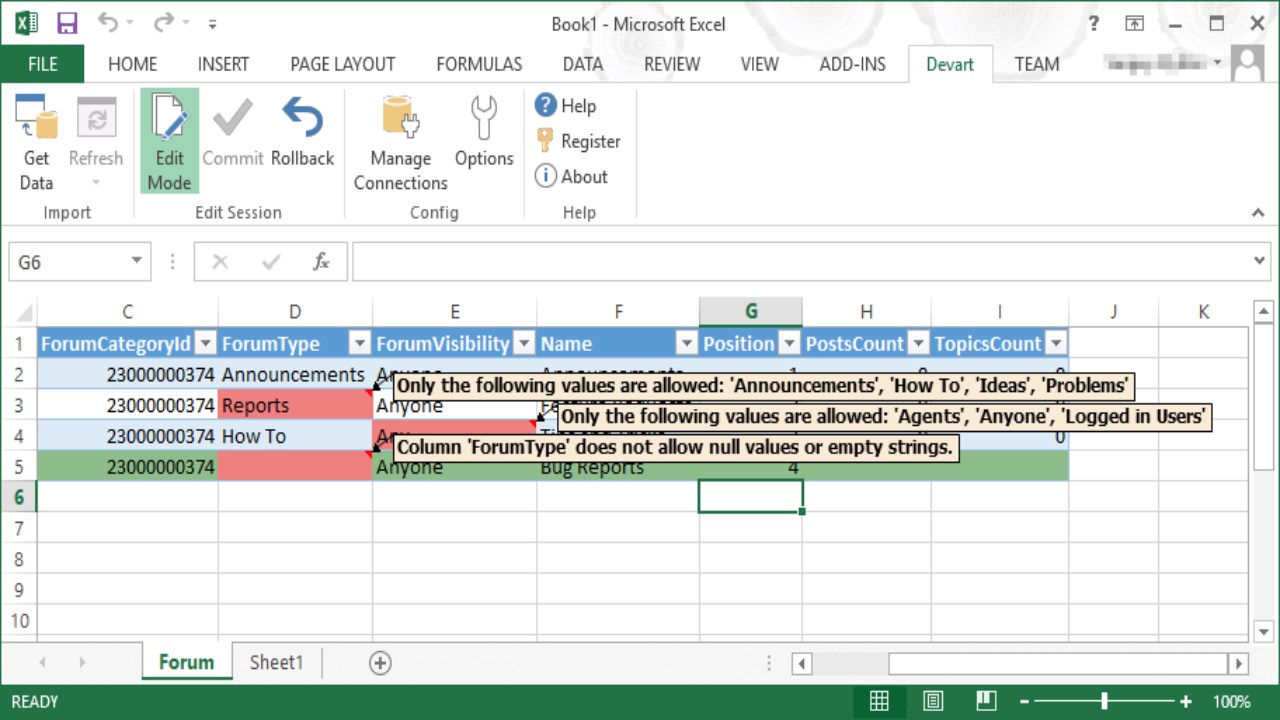Switch to the FORMULAS tab
The width and height of the screenshot is (1280, 720).
click(x=479, y=64)
